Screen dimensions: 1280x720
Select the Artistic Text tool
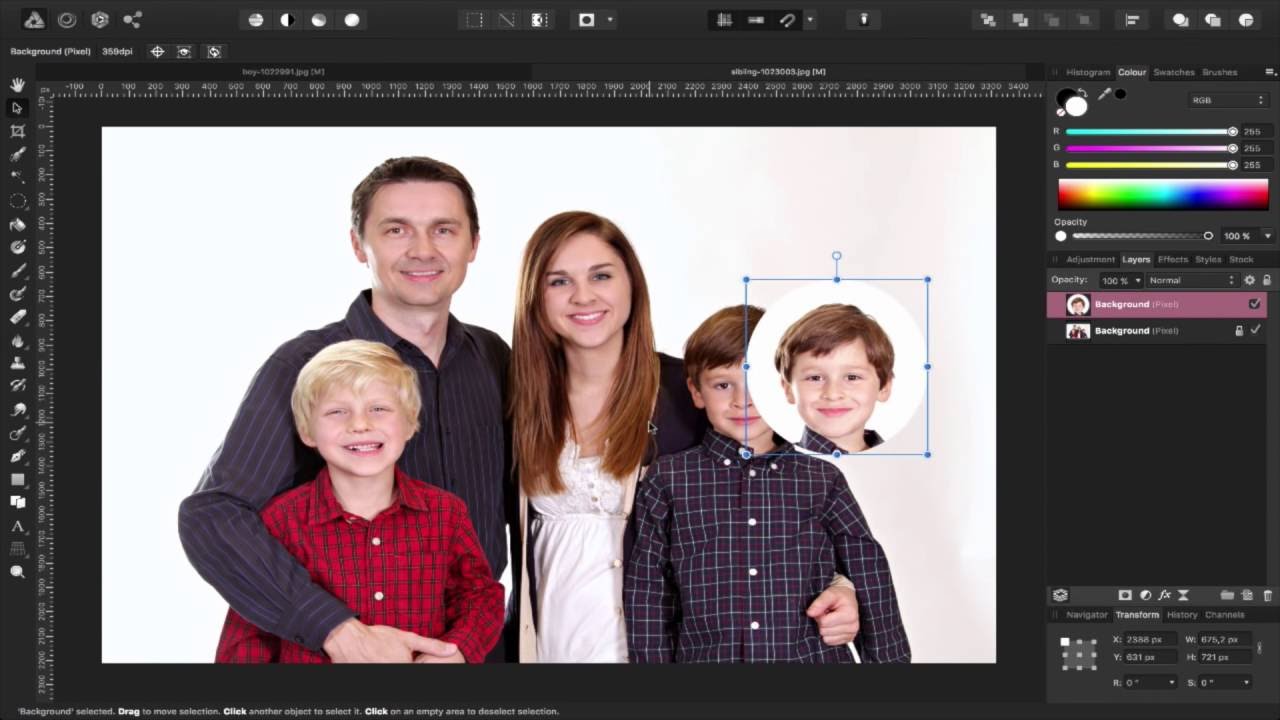17,526
